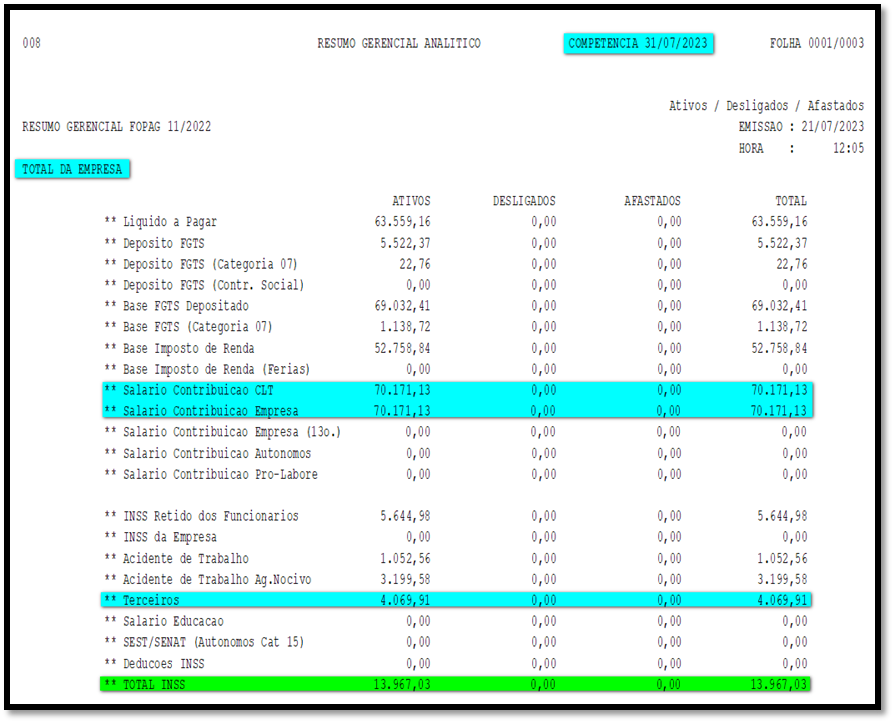
Task: Click Salario Contribuicao Empresa total 70.171,13
Action: (779, 411)
